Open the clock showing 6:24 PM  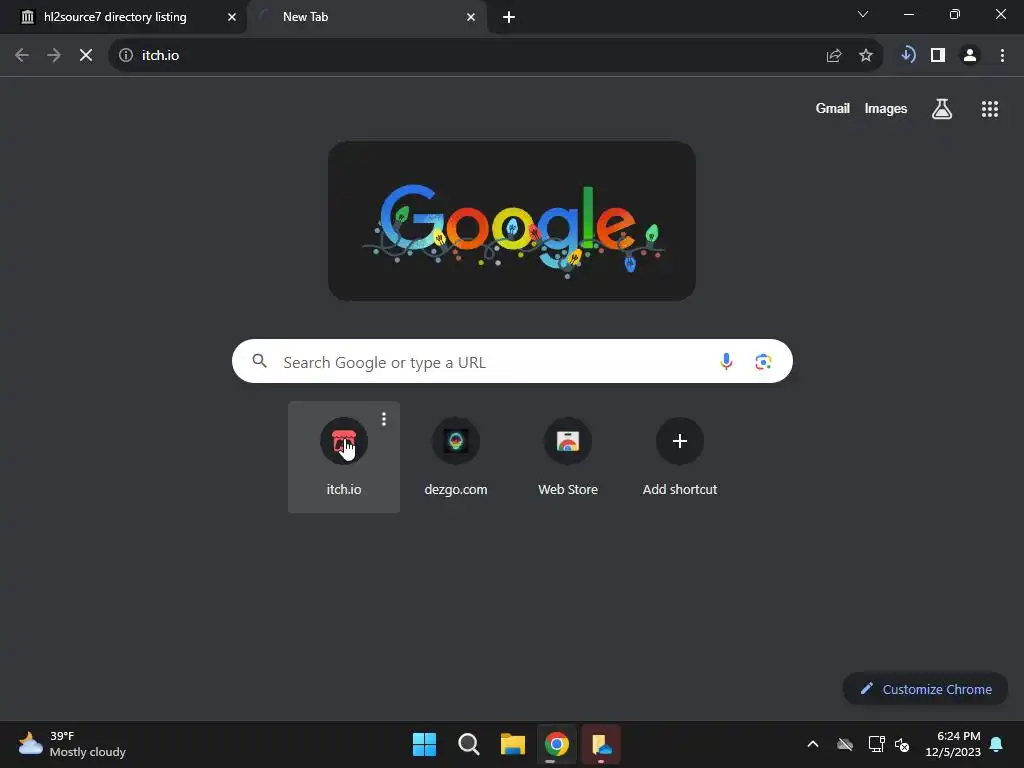click(x=953, y=744)
